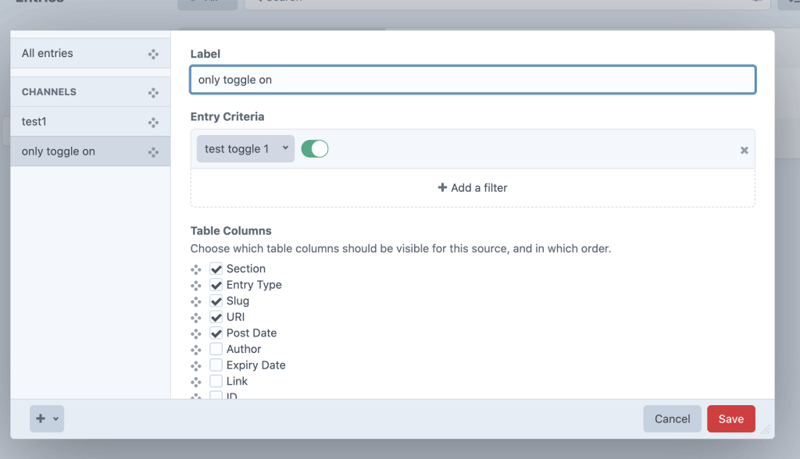Enable the Author column checkbox
Screen dimensions: 800x459
(216, 349)
